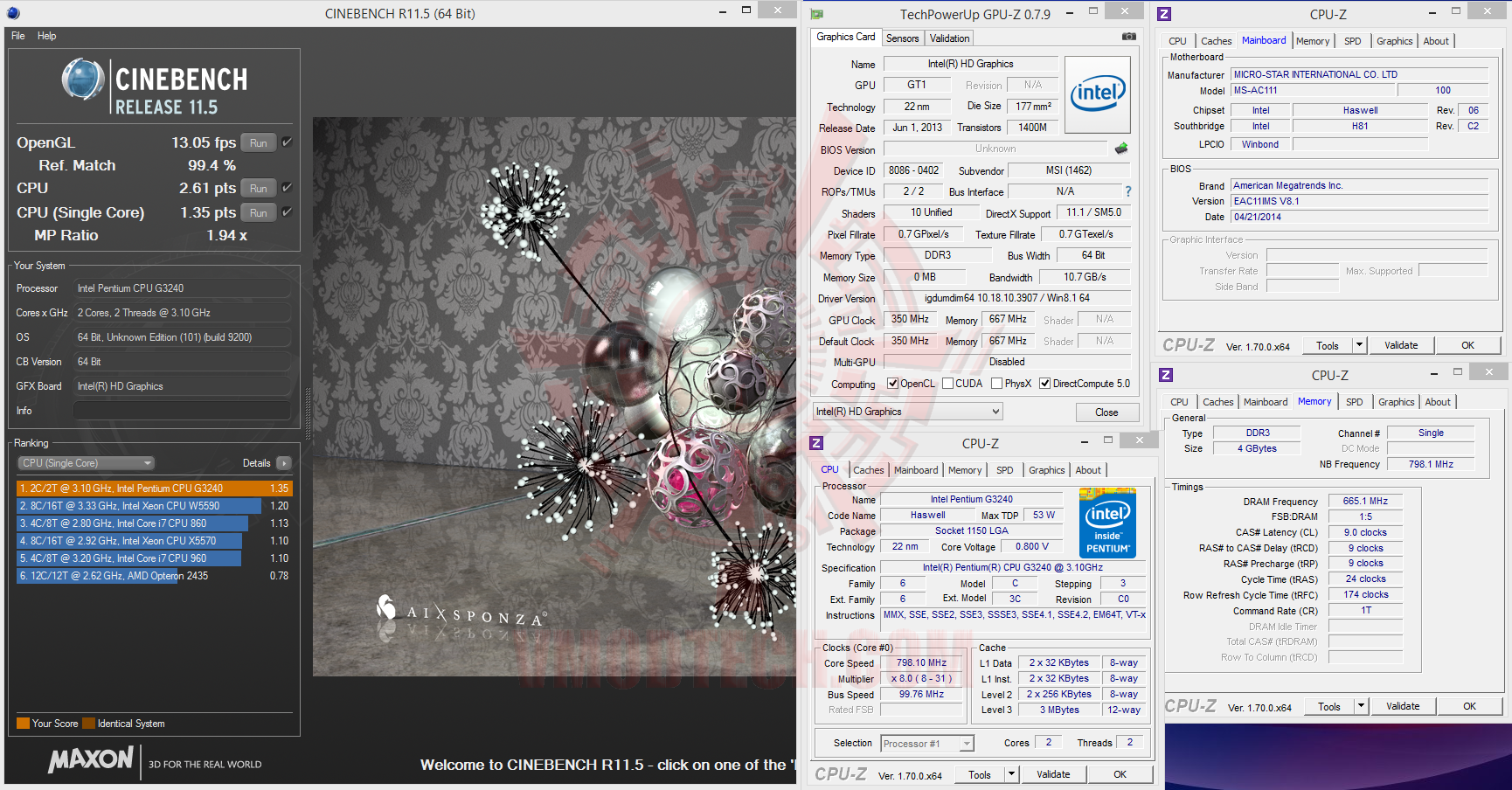Screen dimensions: 1512x790
Task: Run the OpenGL benchmark in Cinebench
Action: click(x=258, y=142)
